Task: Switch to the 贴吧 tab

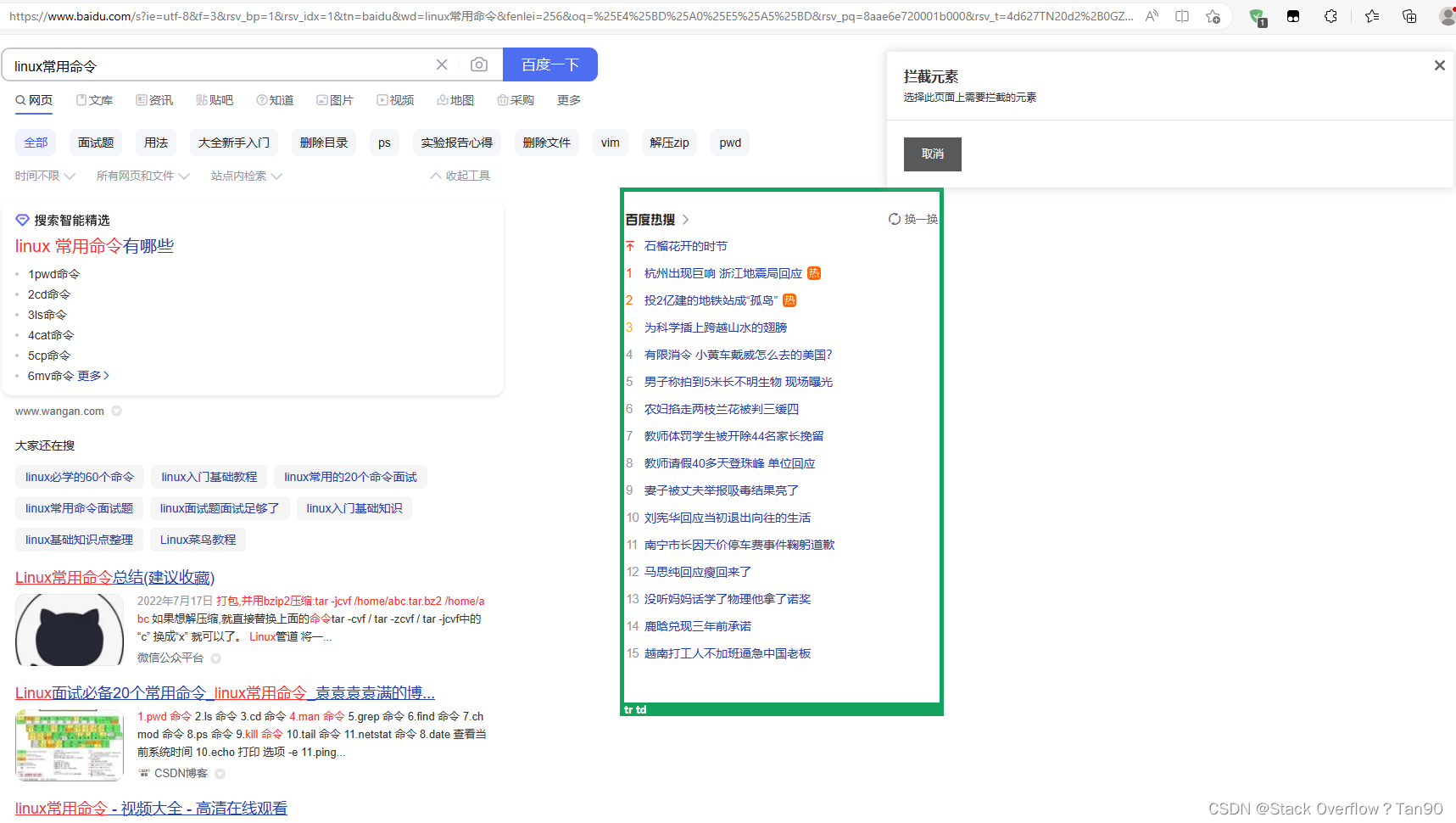Action: pyautogui.click(x=215, y=100)
